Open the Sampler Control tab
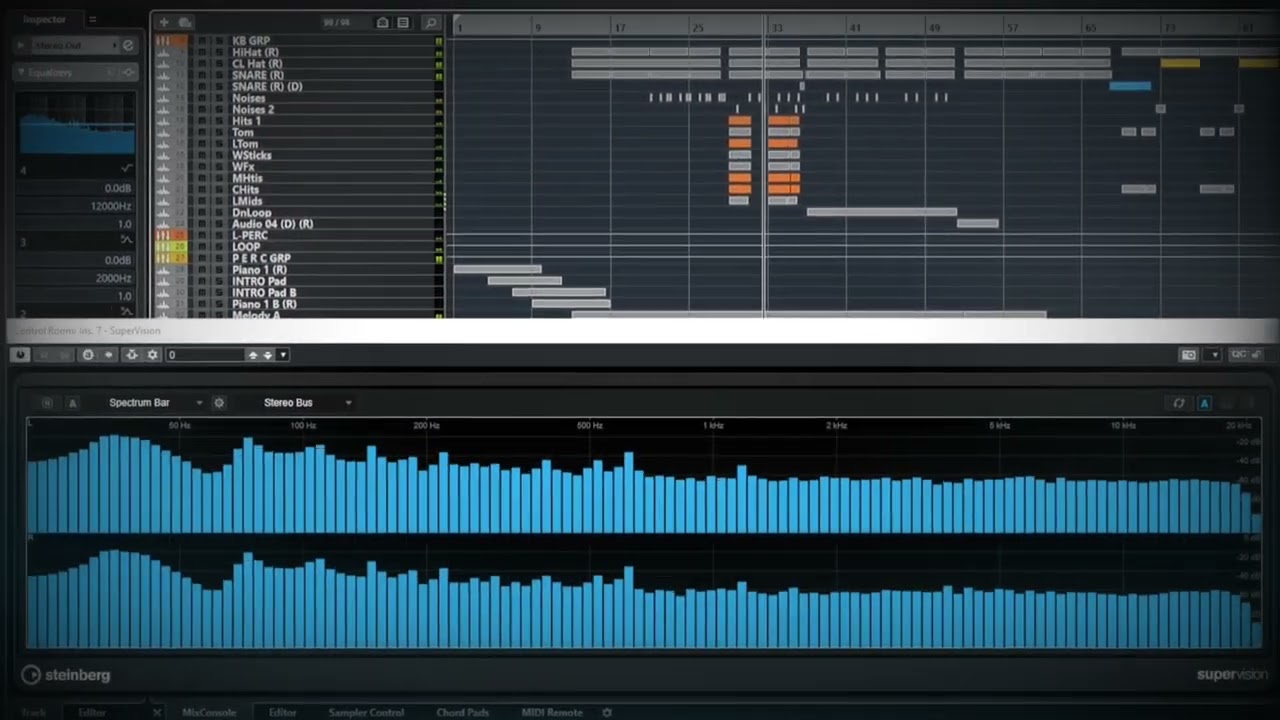 (x=366, y=712)
